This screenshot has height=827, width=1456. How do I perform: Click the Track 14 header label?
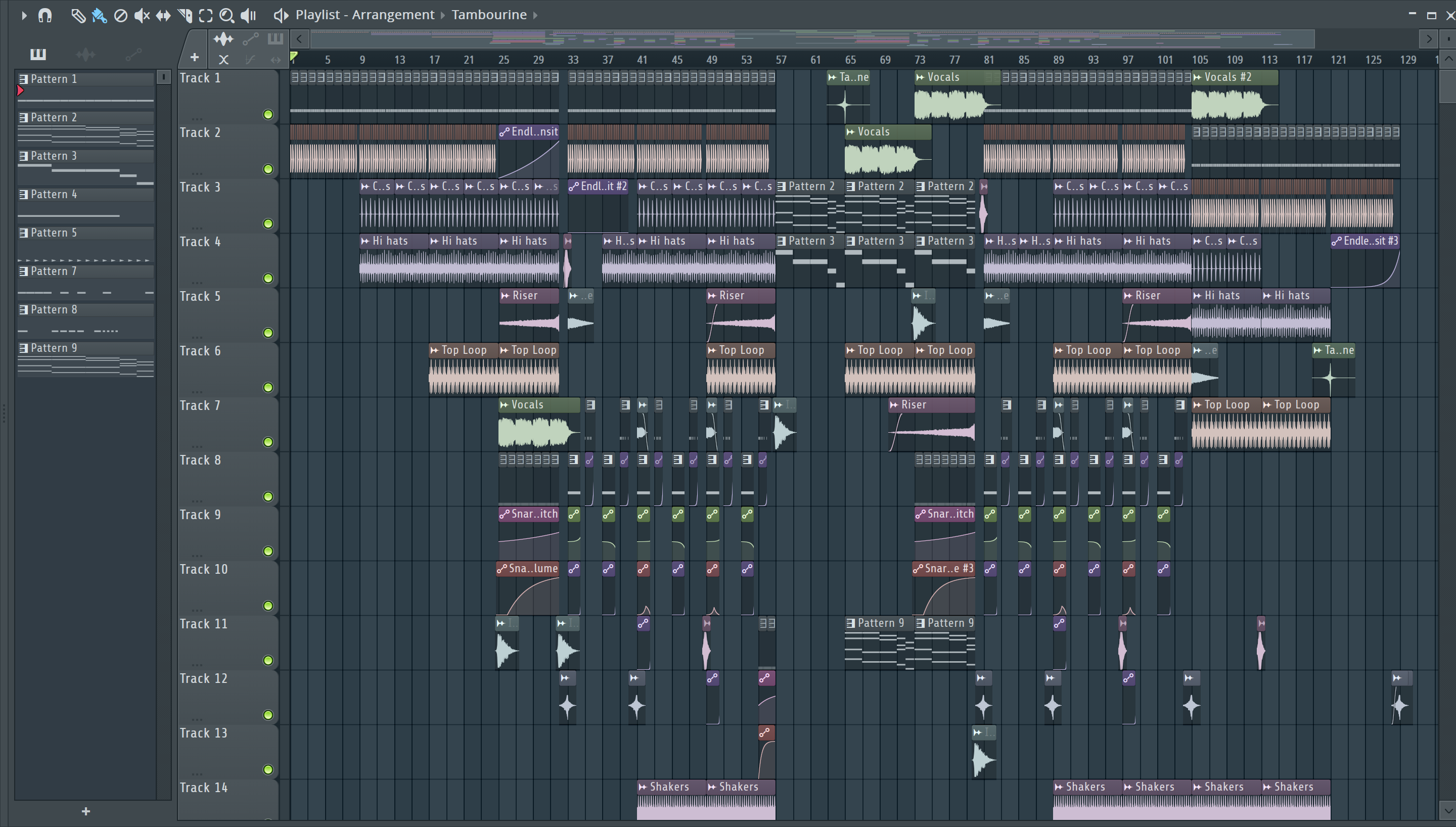[x=203, y=787]
